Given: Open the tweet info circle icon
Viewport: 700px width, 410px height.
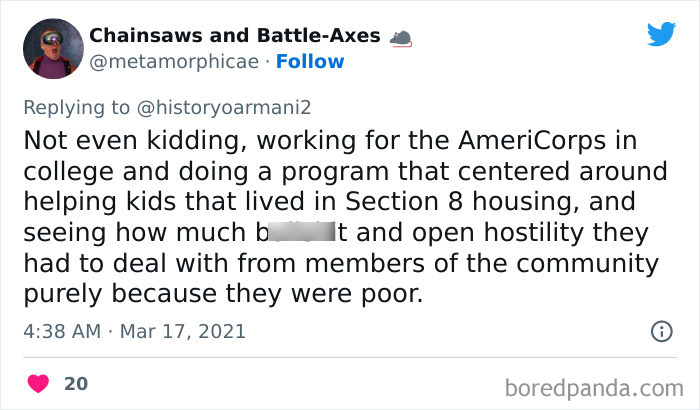Looking at the screenshot, I should [661, 331].
